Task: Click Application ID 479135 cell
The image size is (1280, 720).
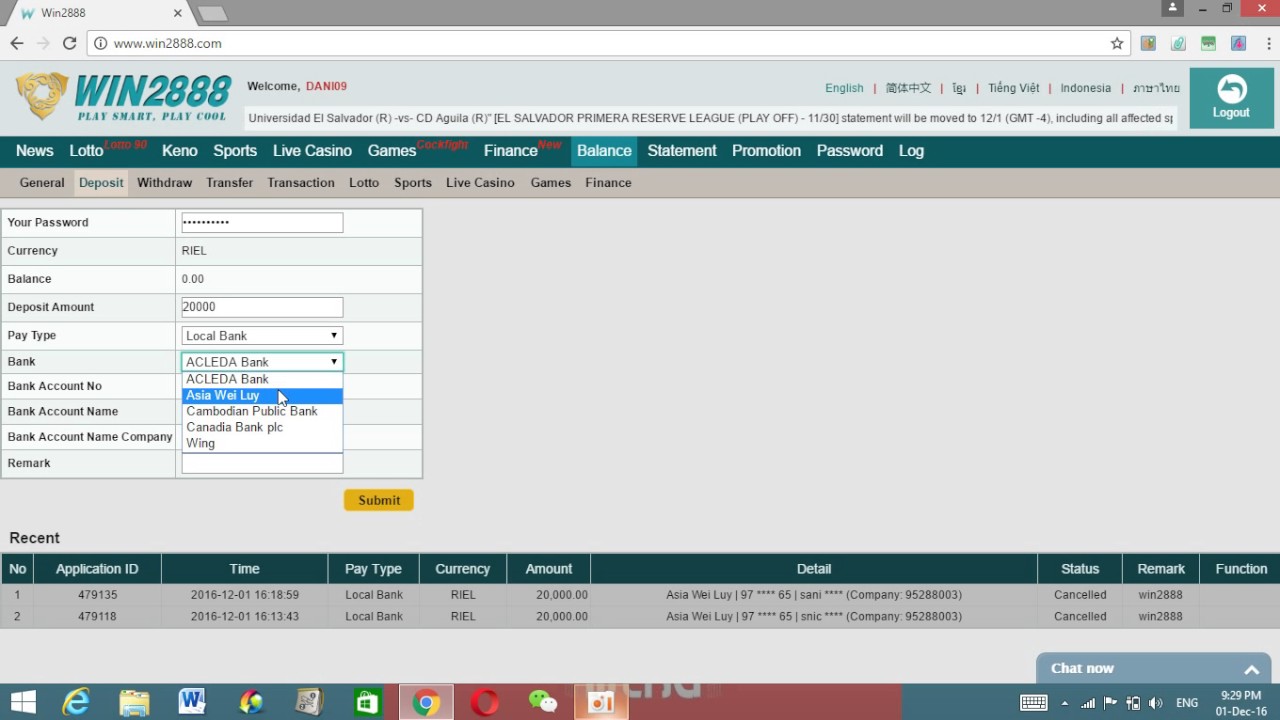Action: [97, 595]
